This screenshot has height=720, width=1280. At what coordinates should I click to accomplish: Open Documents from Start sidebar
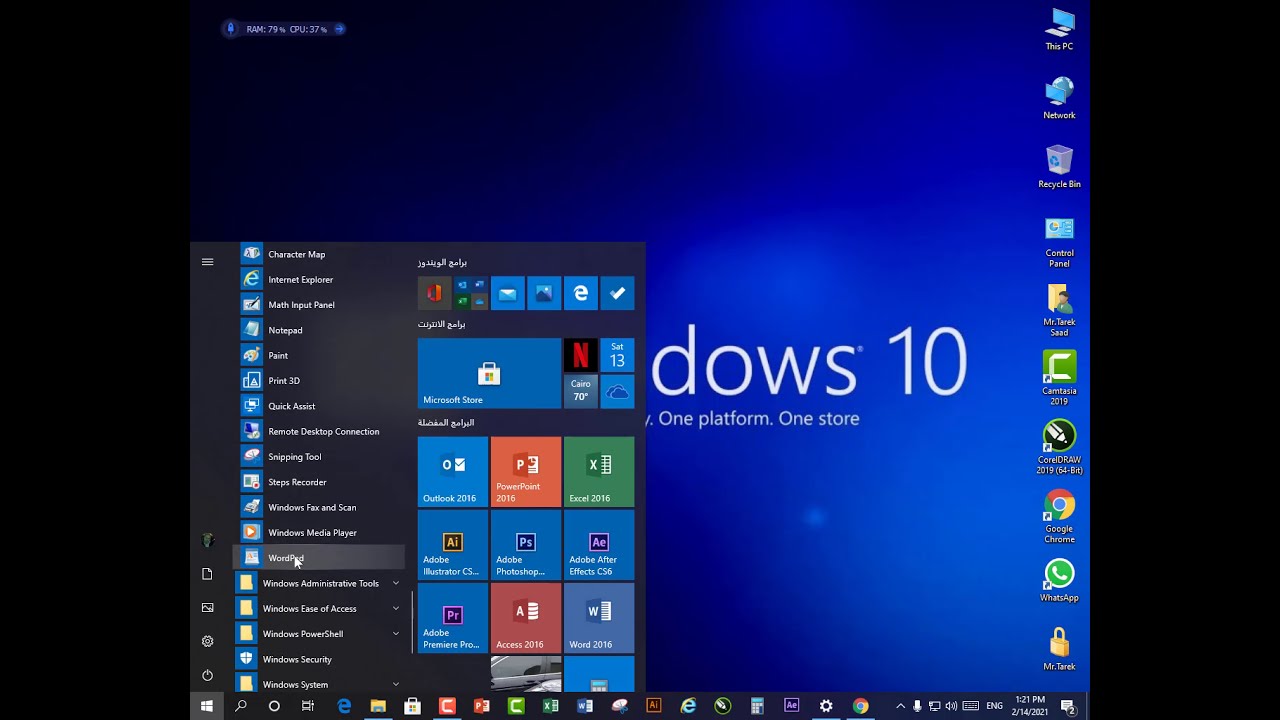click(207, 574)
